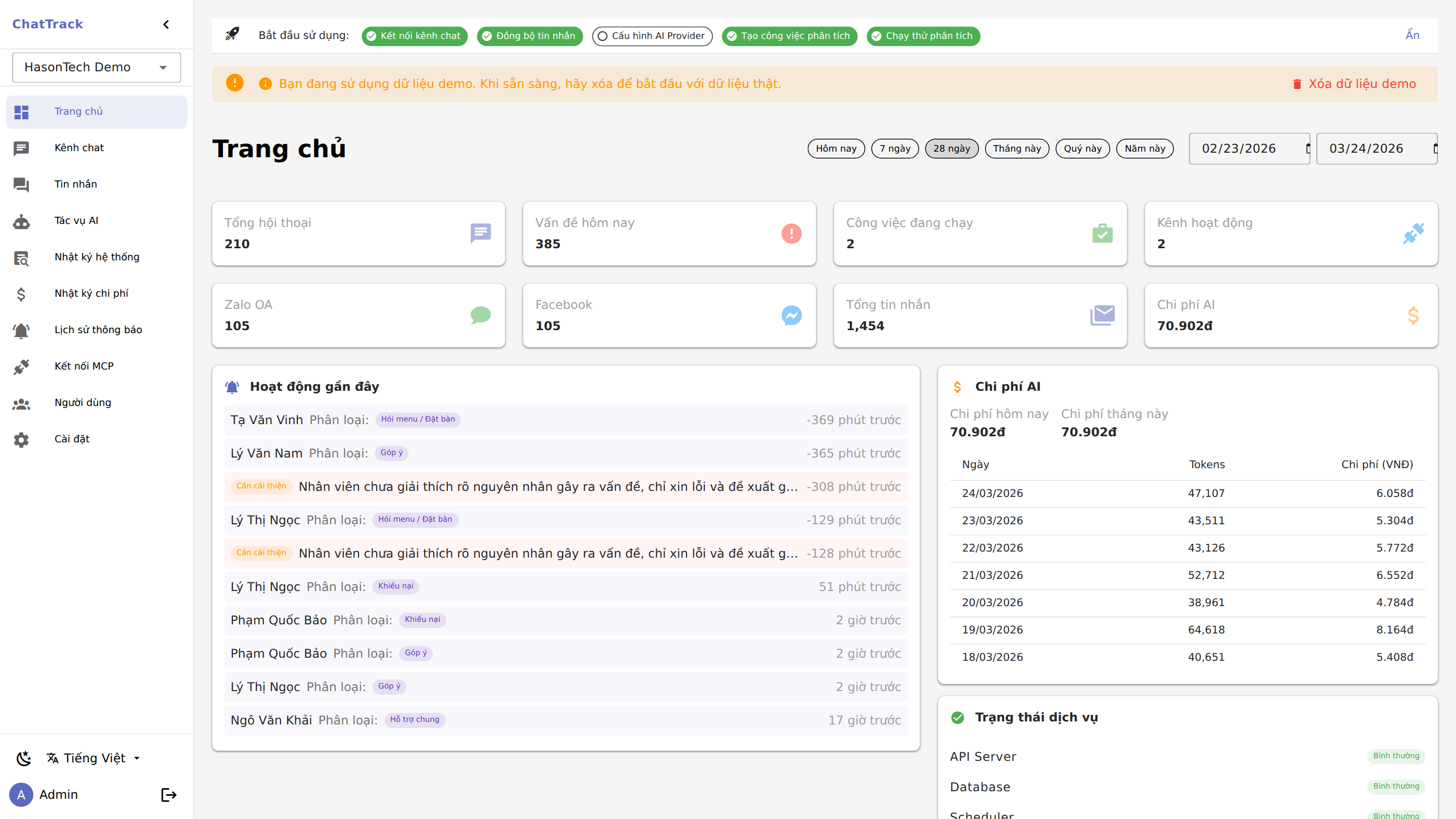The width and height of the screenshot is (1456, 819).
Task: Open the HasonTech Demo workspace dropdown
Action: (x=96, y=67)
